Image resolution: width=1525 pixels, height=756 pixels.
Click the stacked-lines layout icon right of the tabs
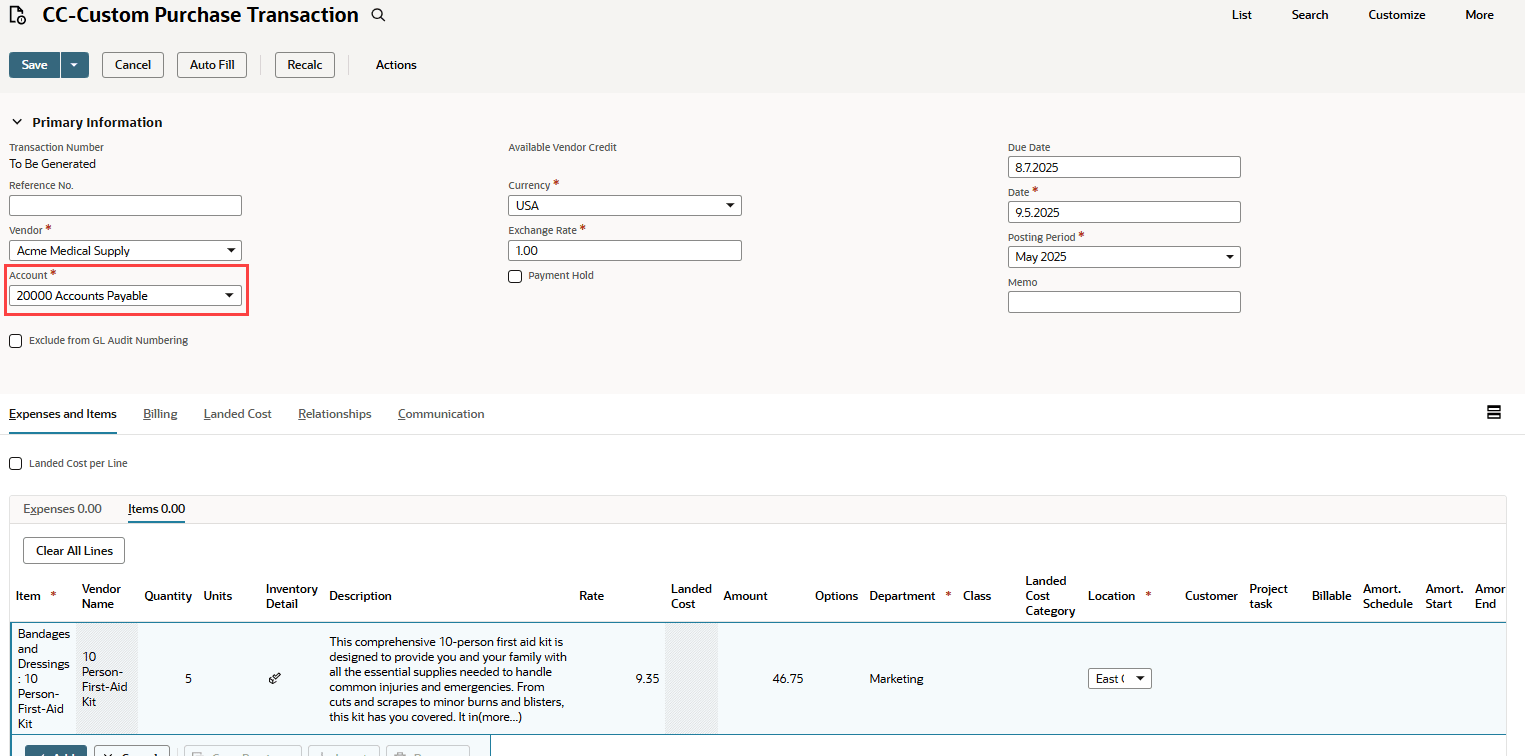point(1494,412)
